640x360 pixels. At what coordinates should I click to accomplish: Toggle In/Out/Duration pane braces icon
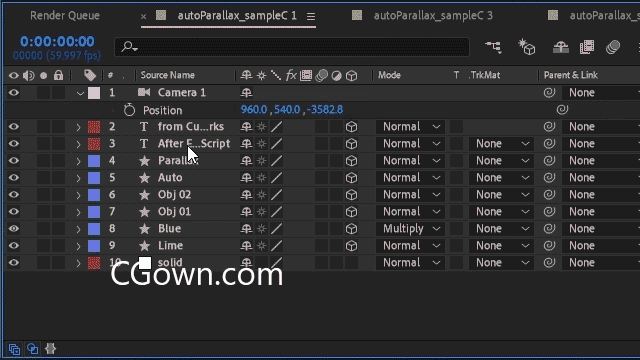point(50,349)
